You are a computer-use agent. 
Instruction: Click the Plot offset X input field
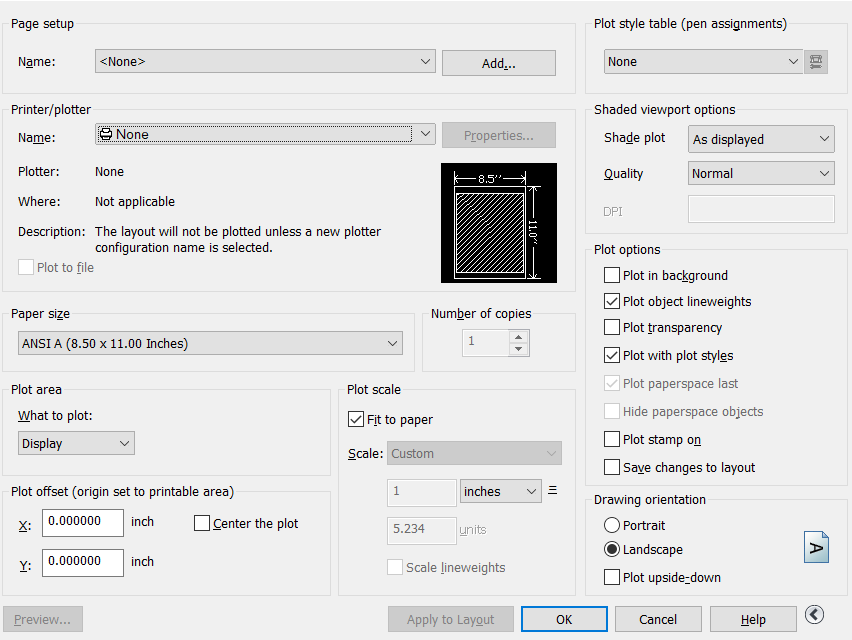click(83, 522)
